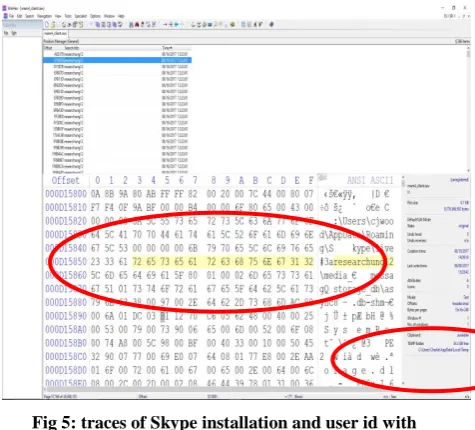Click the New file toolbar icon
This screenshot has height=430, width=475.
tap(47, 24)
